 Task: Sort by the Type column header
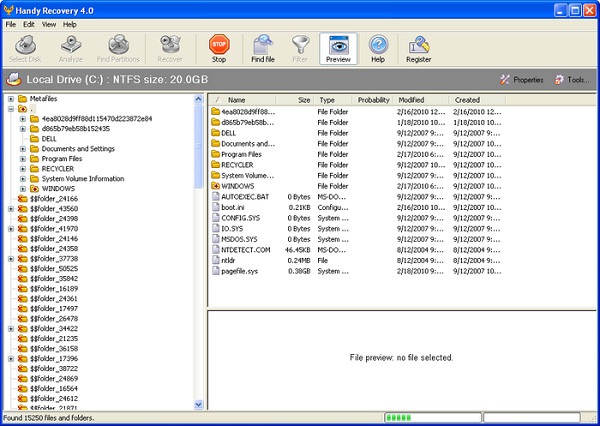click(333, 100)
